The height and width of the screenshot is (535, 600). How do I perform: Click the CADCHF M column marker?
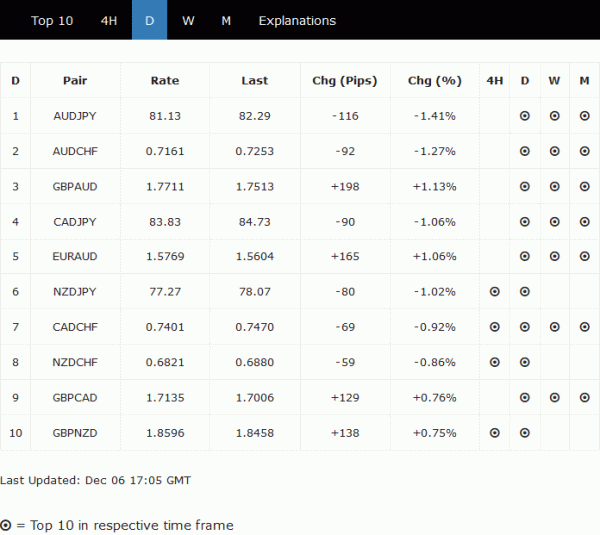click(x=584, y=327)
